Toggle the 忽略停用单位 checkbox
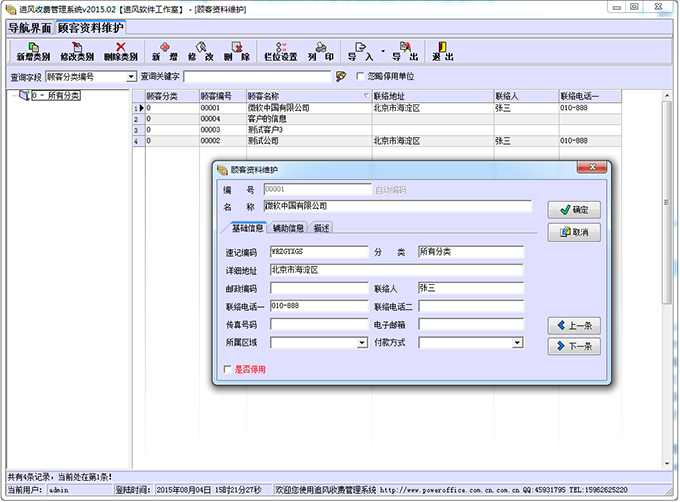 click(x=360, y=76)
